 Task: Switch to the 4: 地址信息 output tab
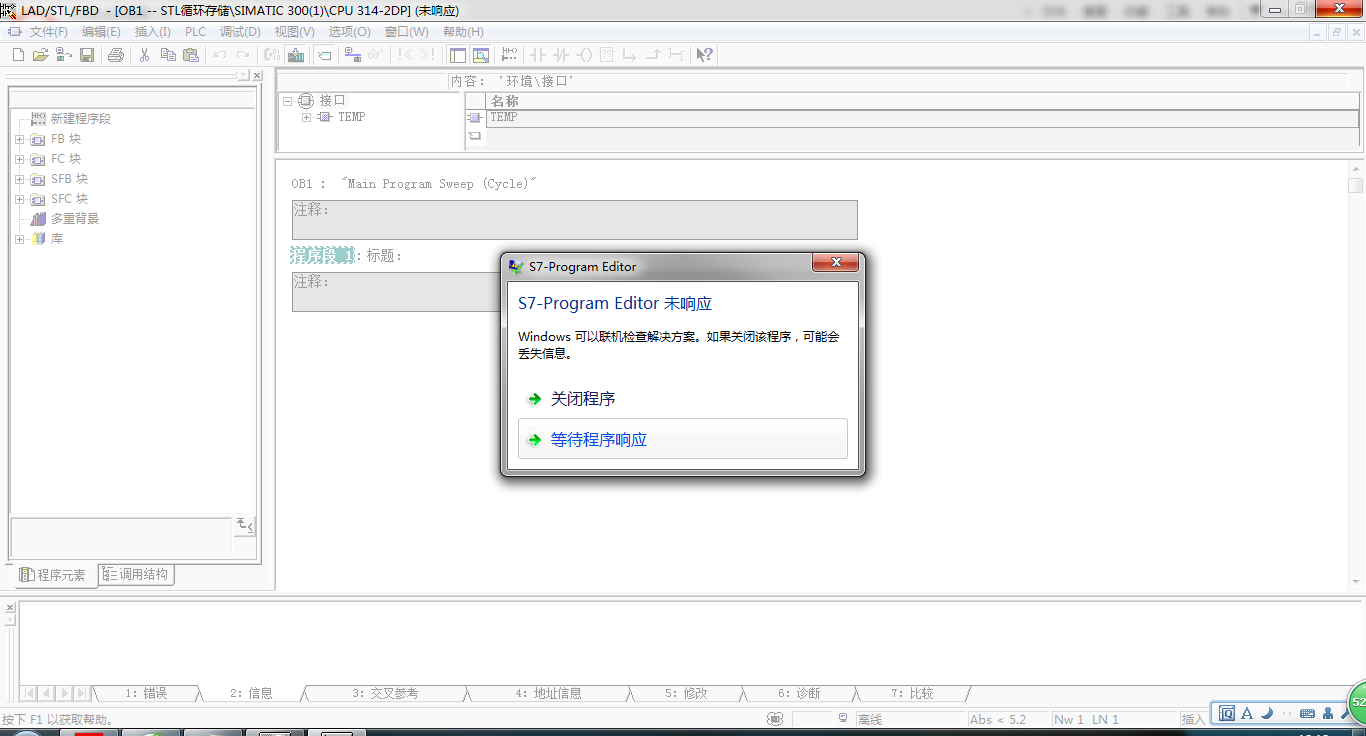(548, 693)
